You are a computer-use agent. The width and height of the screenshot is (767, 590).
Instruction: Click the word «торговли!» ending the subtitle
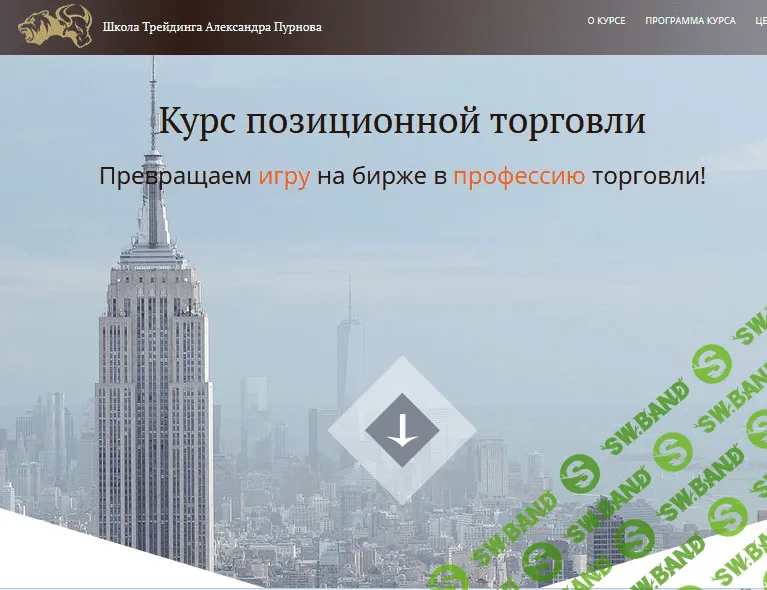pyautogui.click(x=649, y=177)
